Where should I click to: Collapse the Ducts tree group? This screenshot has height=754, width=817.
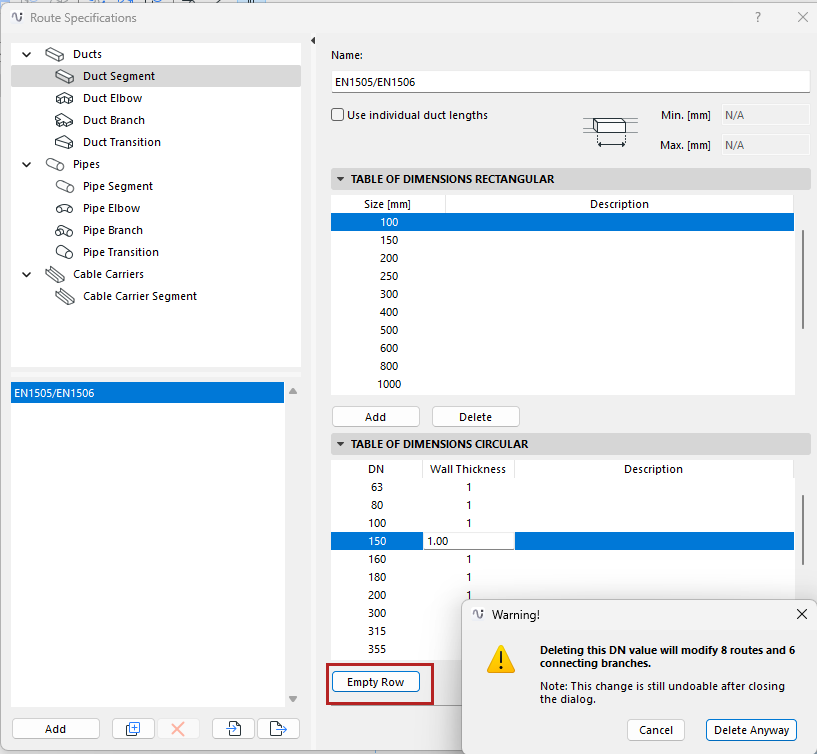pyautogui.click(x=27, y=54)
